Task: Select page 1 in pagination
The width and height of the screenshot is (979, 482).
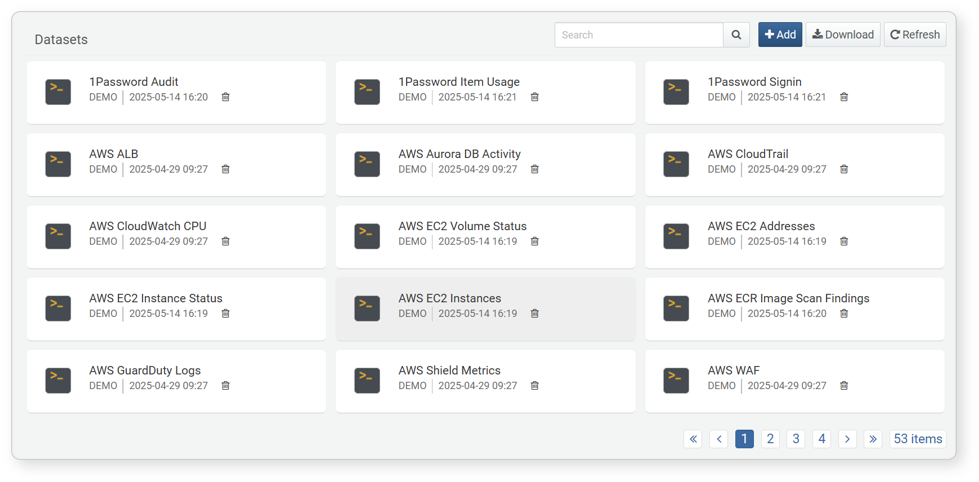Action: [744, 439]
